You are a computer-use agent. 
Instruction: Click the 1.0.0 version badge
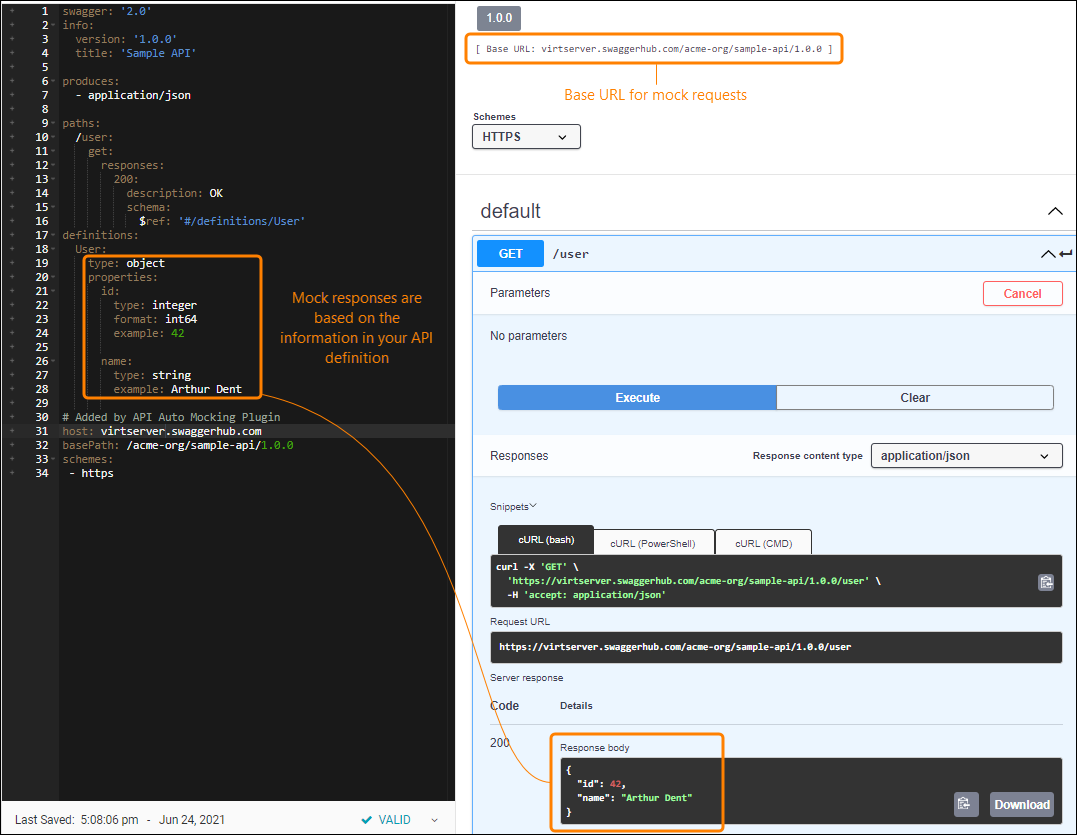[x=498, y=18]
